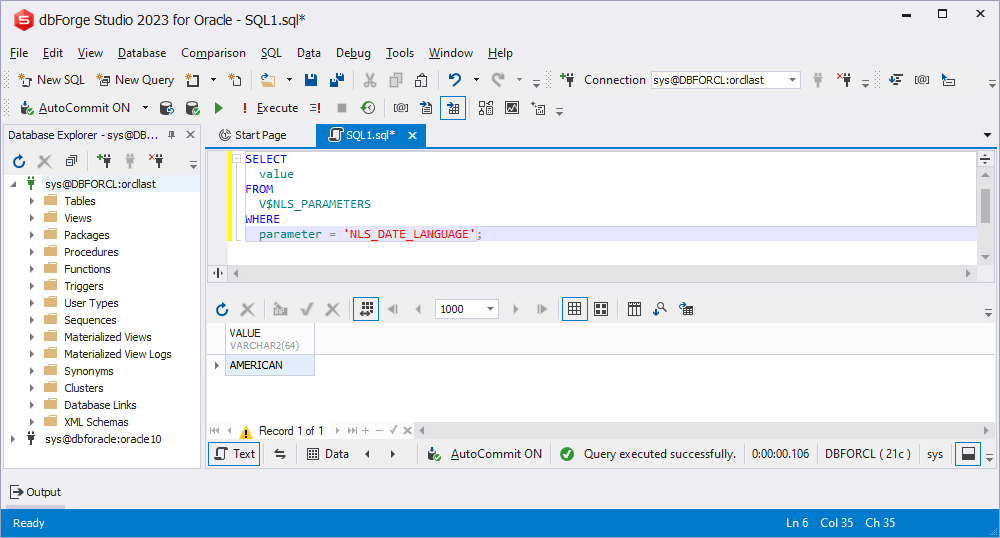Image resolution: width=1000 pixels, height=538 pixels.
Task: Switch to the Text view button
Action: pyautogui.click(x=235, y=454)
